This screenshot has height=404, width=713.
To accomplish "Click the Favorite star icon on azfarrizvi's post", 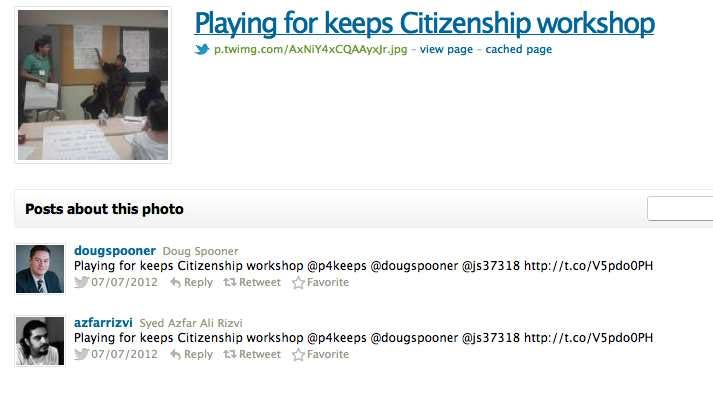I will 298,354.
